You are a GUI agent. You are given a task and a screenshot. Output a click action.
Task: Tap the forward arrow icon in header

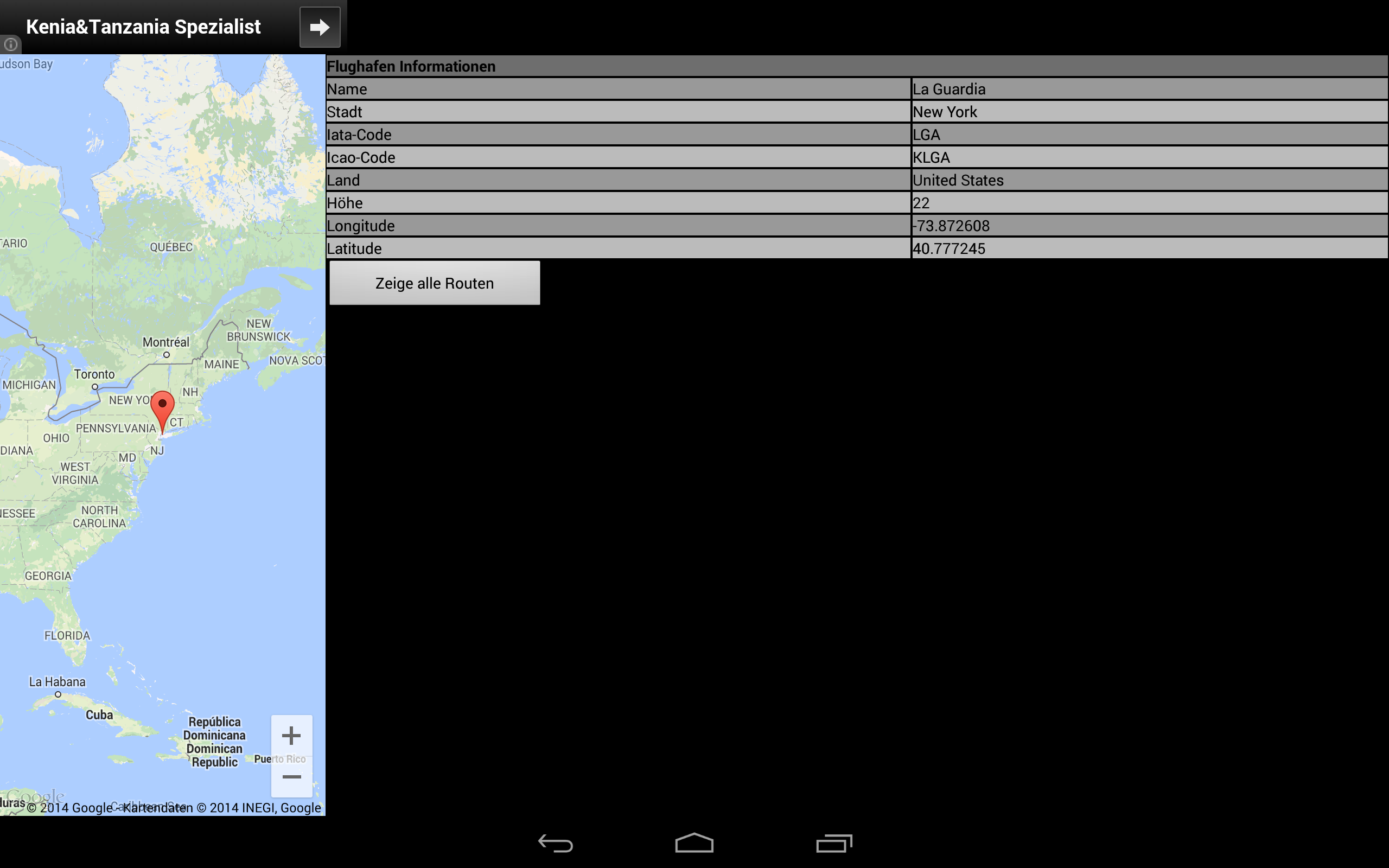[320, 27]
